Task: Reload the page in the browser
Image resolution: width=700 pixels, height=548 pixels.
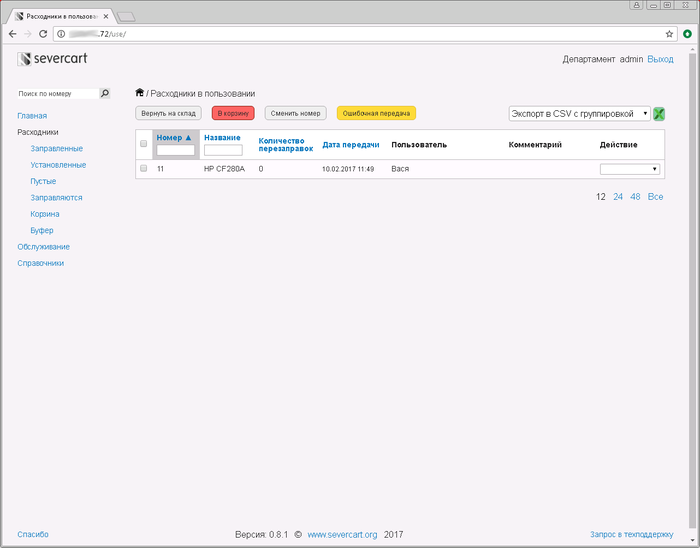Action: point(43,34)
